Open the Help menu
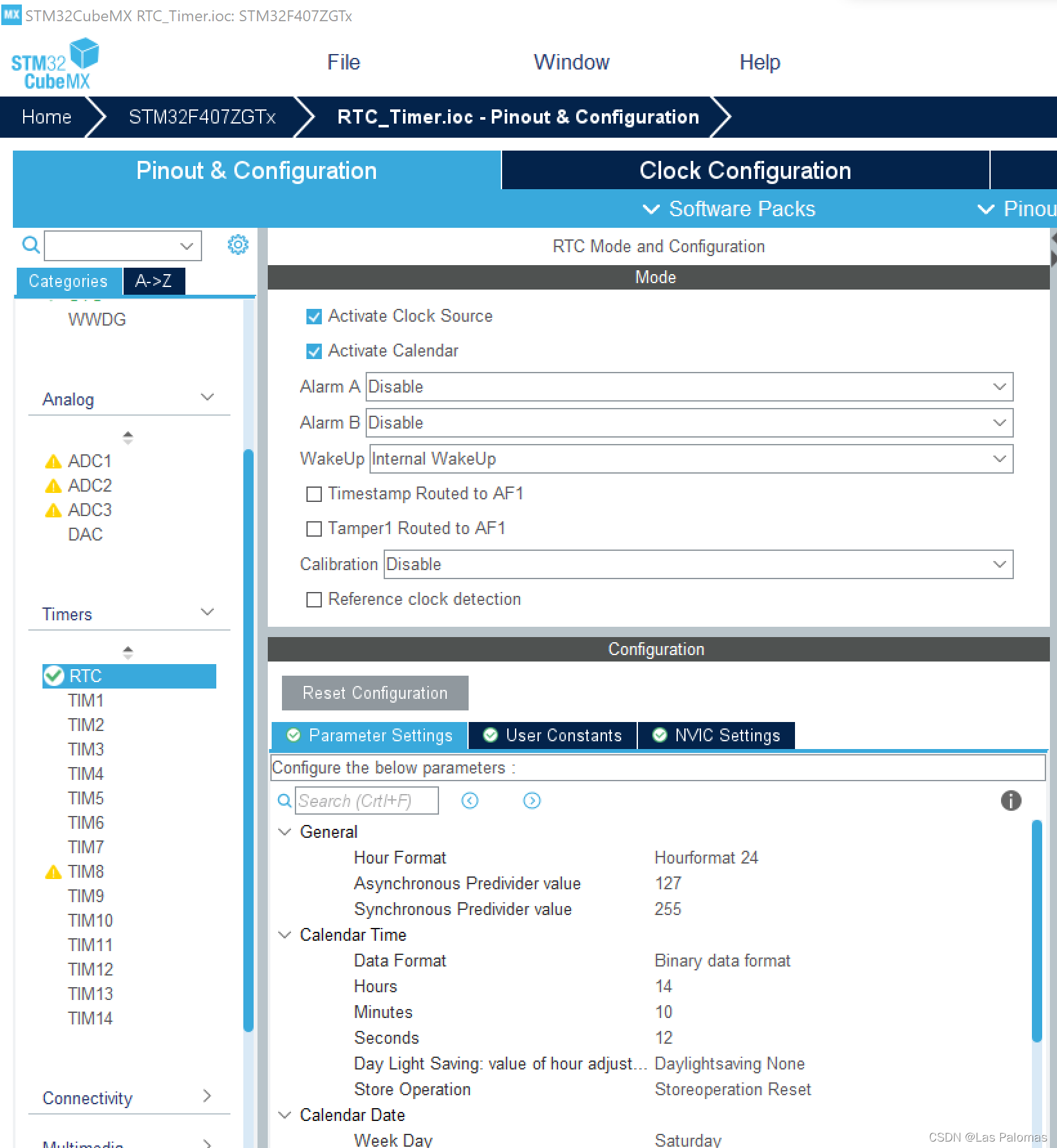The width and height of the screenshot is (1057, 1148). click(x=760, y=62)
